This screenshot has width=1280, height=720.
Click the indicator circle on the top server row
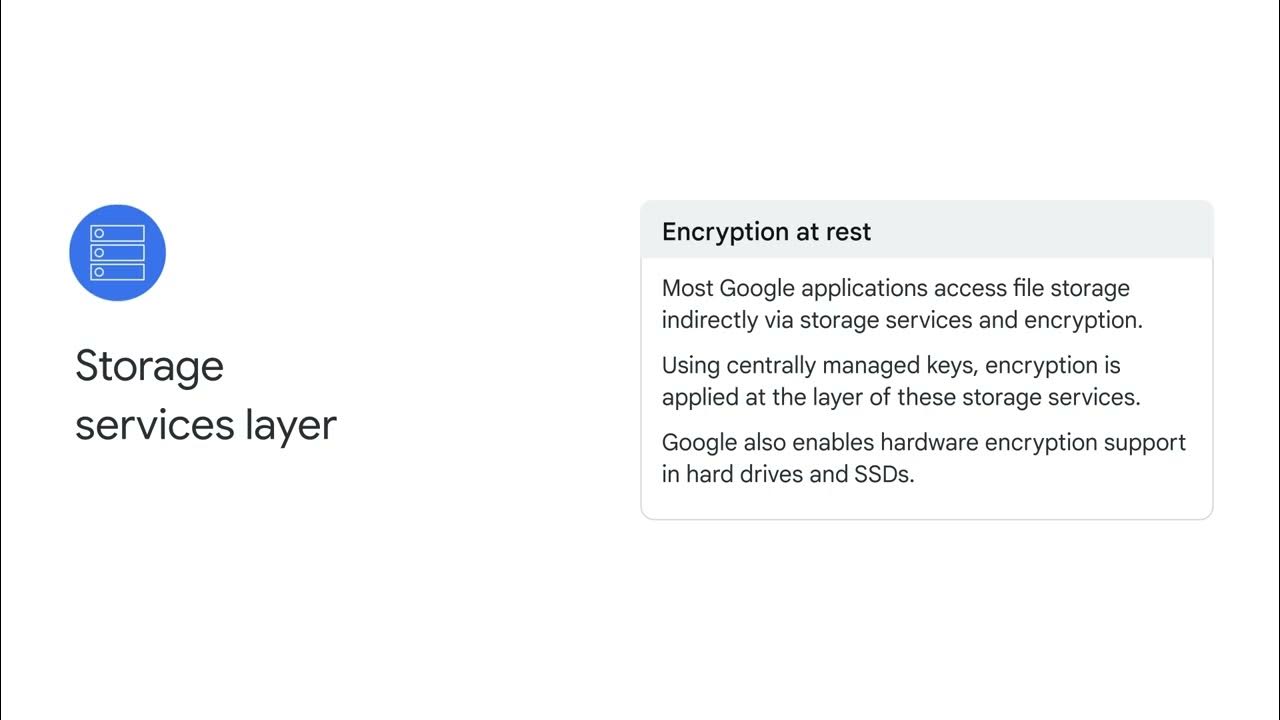[x=99, y=234]
